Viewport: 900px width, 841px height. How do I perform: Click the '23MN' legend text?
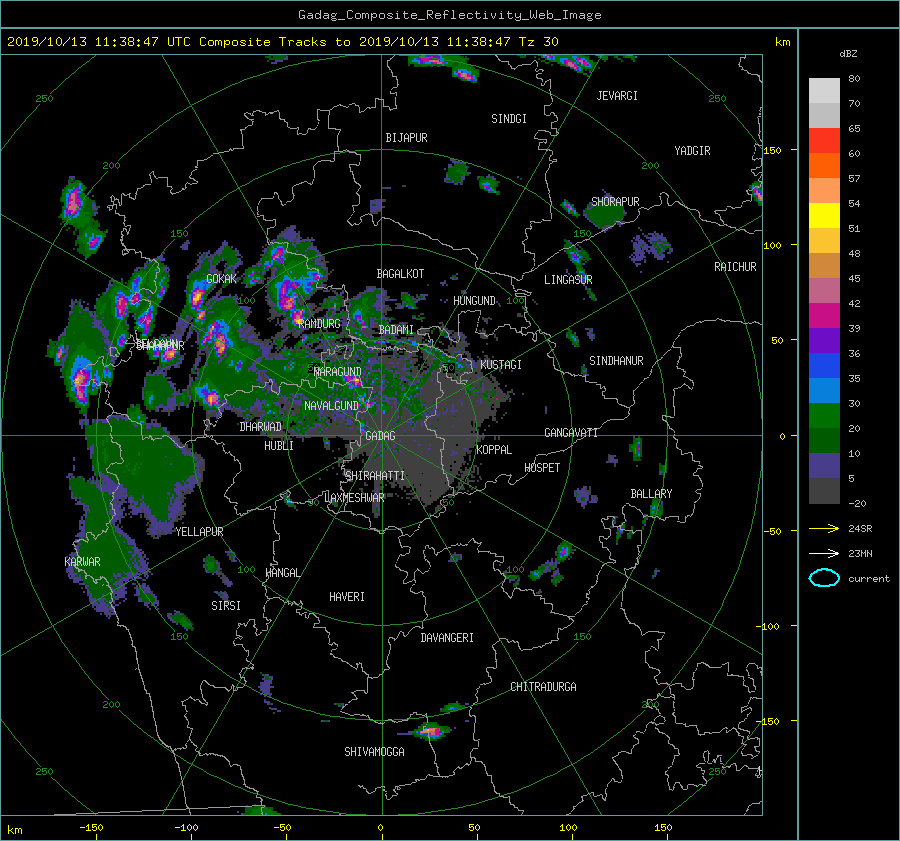coord(860,554)
